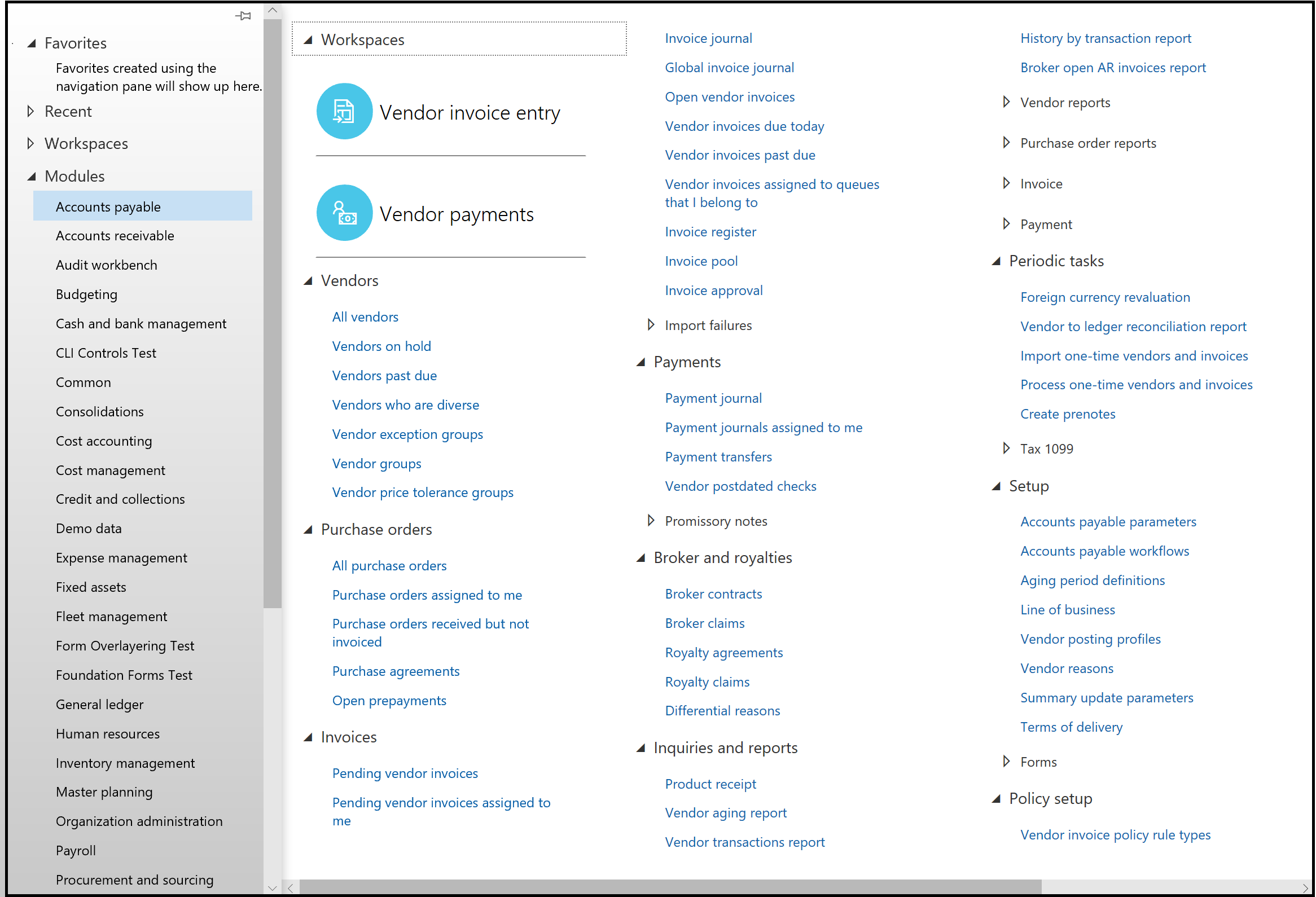
Task: Expand the Favorites section in navigation
Action: [x=37, y=44]
